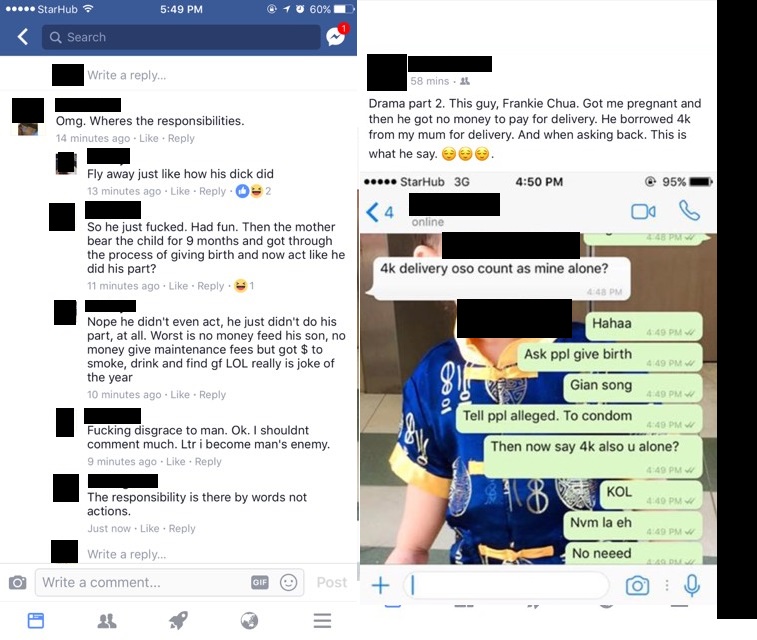The width and height of the screenshot is (757, 640).
Task: Start a WhatsApp video call
Action: 643,211
